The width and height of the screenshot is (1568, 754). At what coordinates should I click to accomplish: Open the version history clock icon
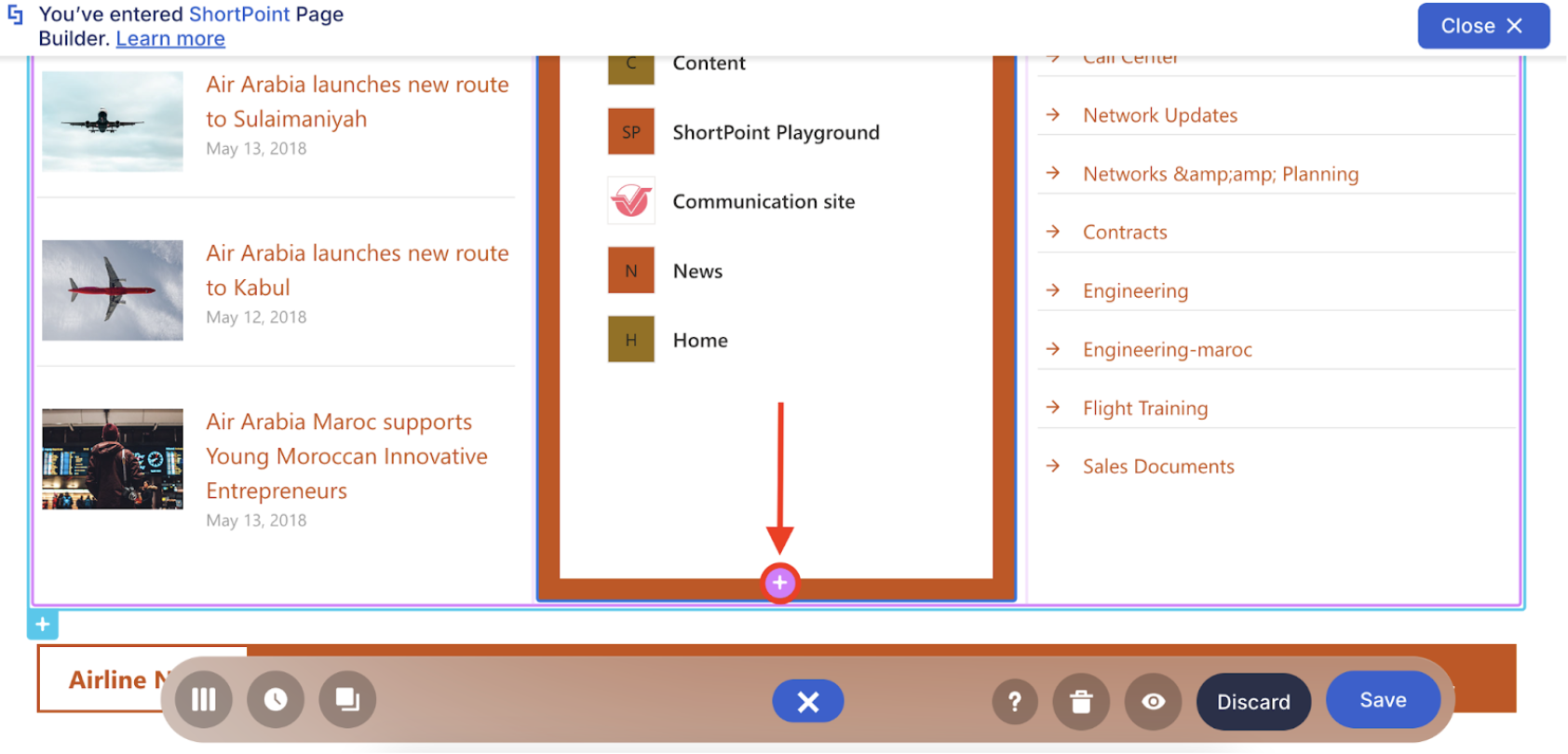click(x=276, y=700)
